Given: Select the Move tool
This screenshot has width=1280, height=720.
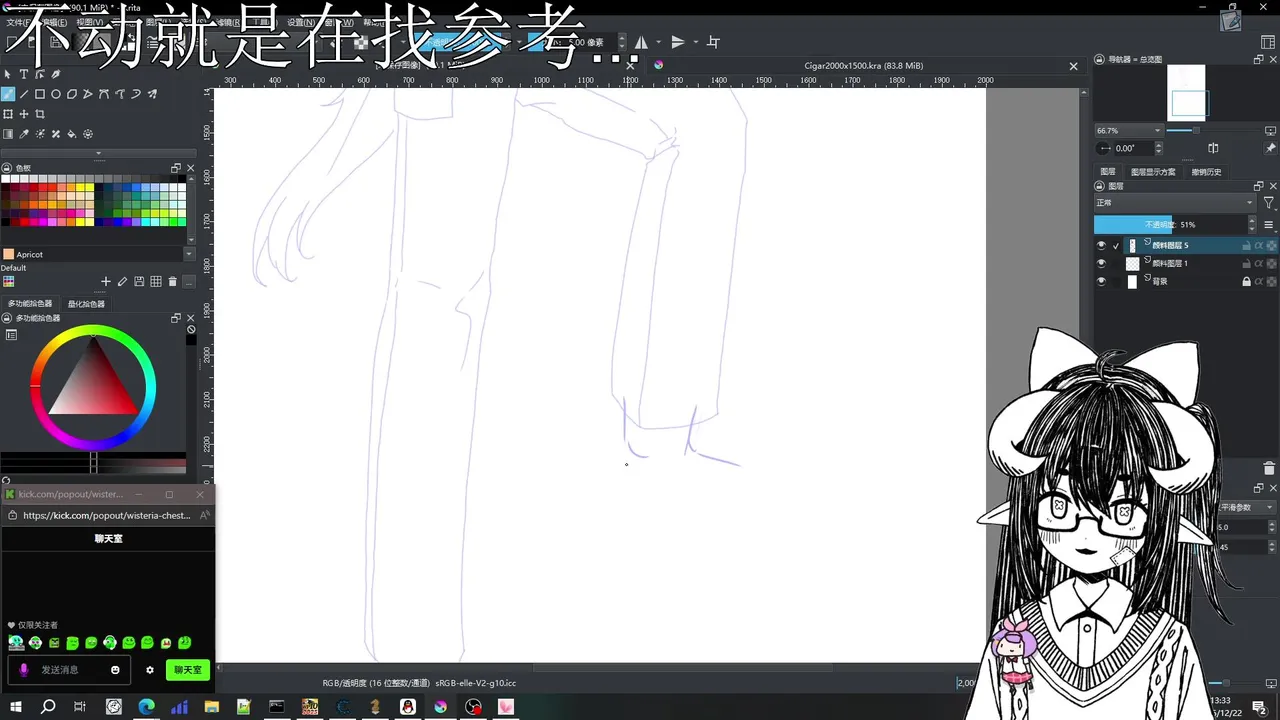Looking at the screenshot, I should point(24,114).
